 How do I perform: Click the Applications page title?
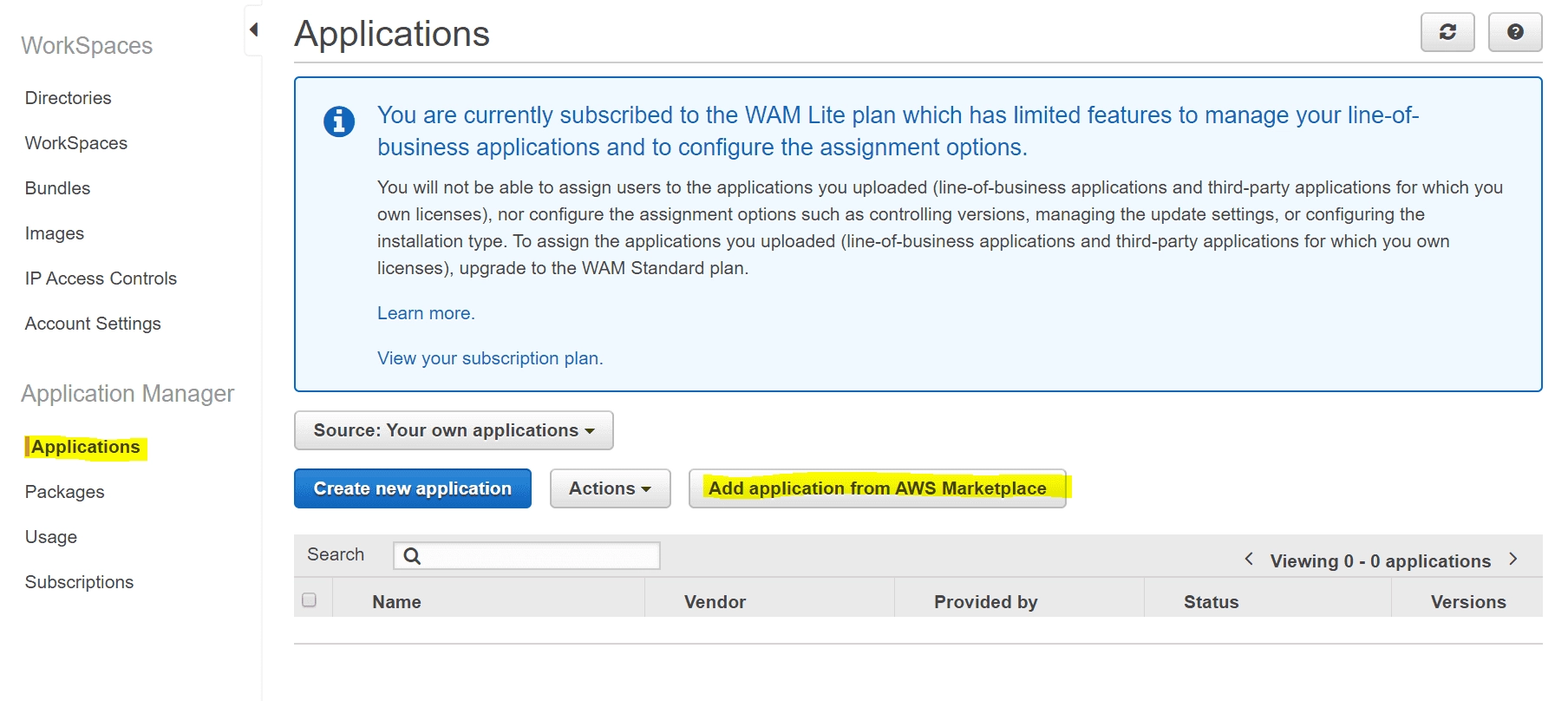click(x=392, y=34)
